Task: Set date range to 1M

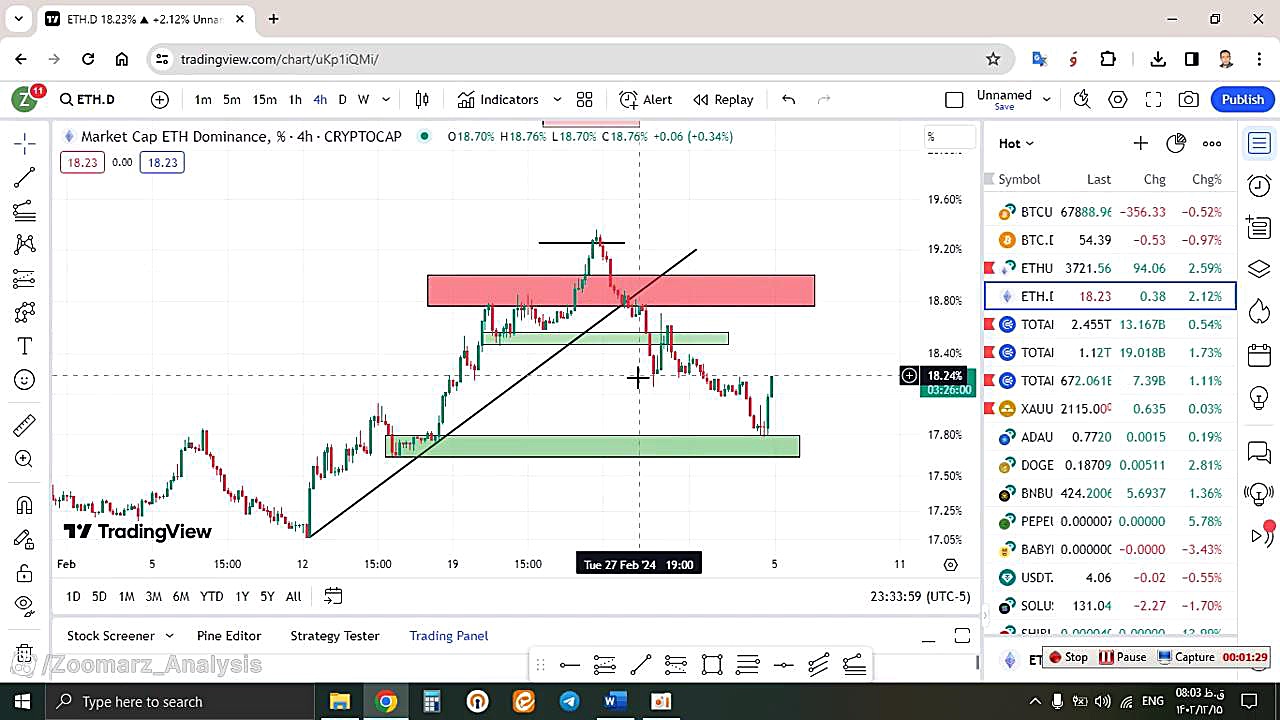Action: point(126,596)
